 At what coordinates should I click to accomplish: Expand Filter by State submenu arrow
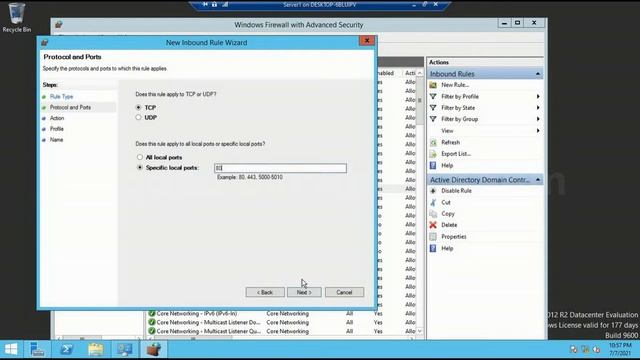[x=538, y=108]
